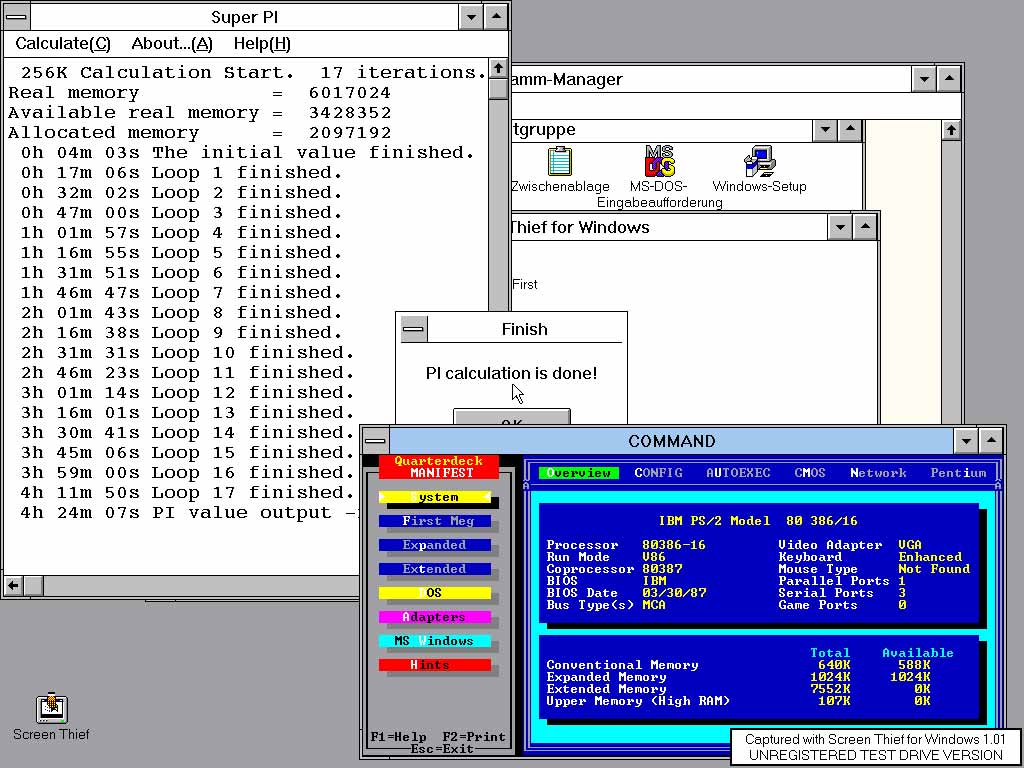
Task: Select the Hints category in Manifest
Action: (x=435, y=665)
